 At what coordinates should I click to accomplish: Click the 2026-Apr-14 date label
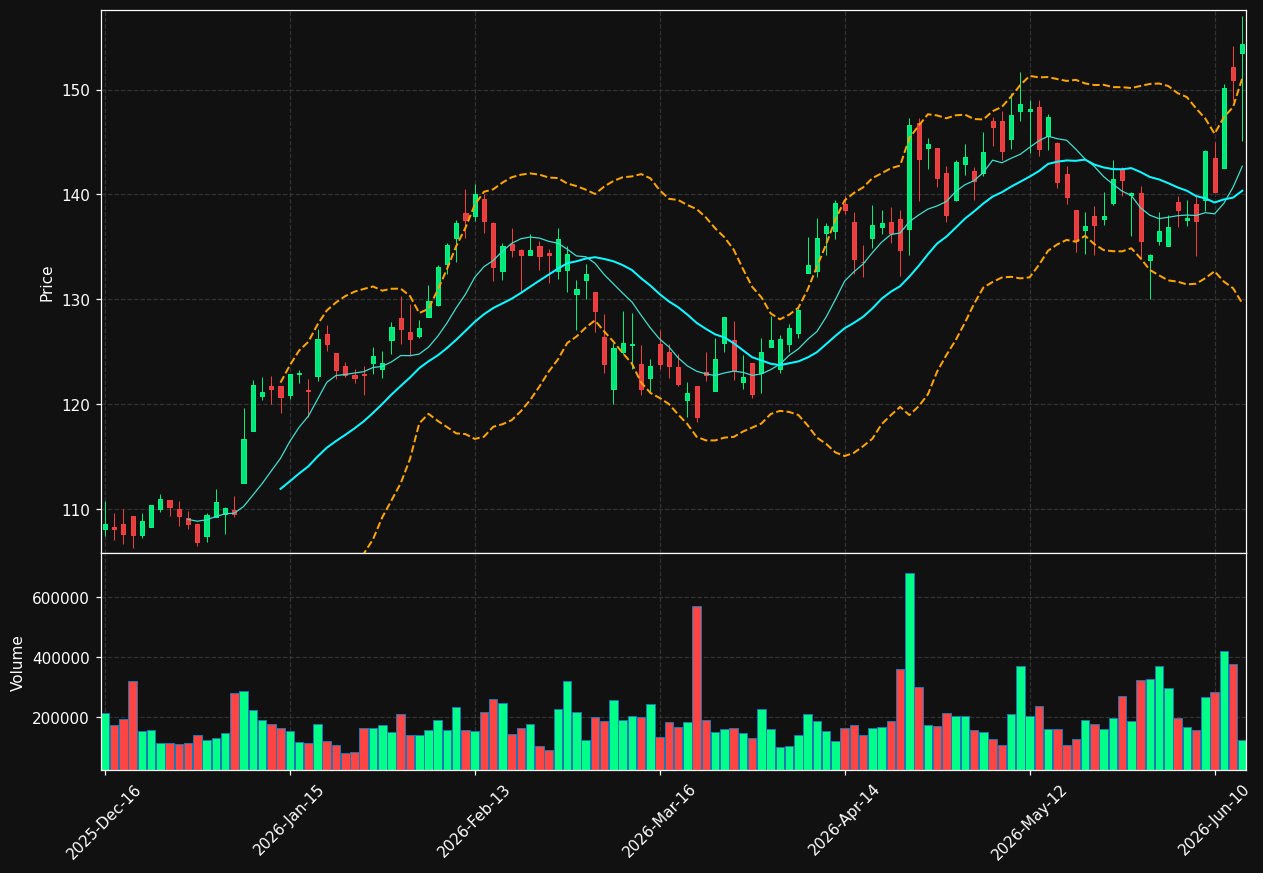(x=845, y=822)
